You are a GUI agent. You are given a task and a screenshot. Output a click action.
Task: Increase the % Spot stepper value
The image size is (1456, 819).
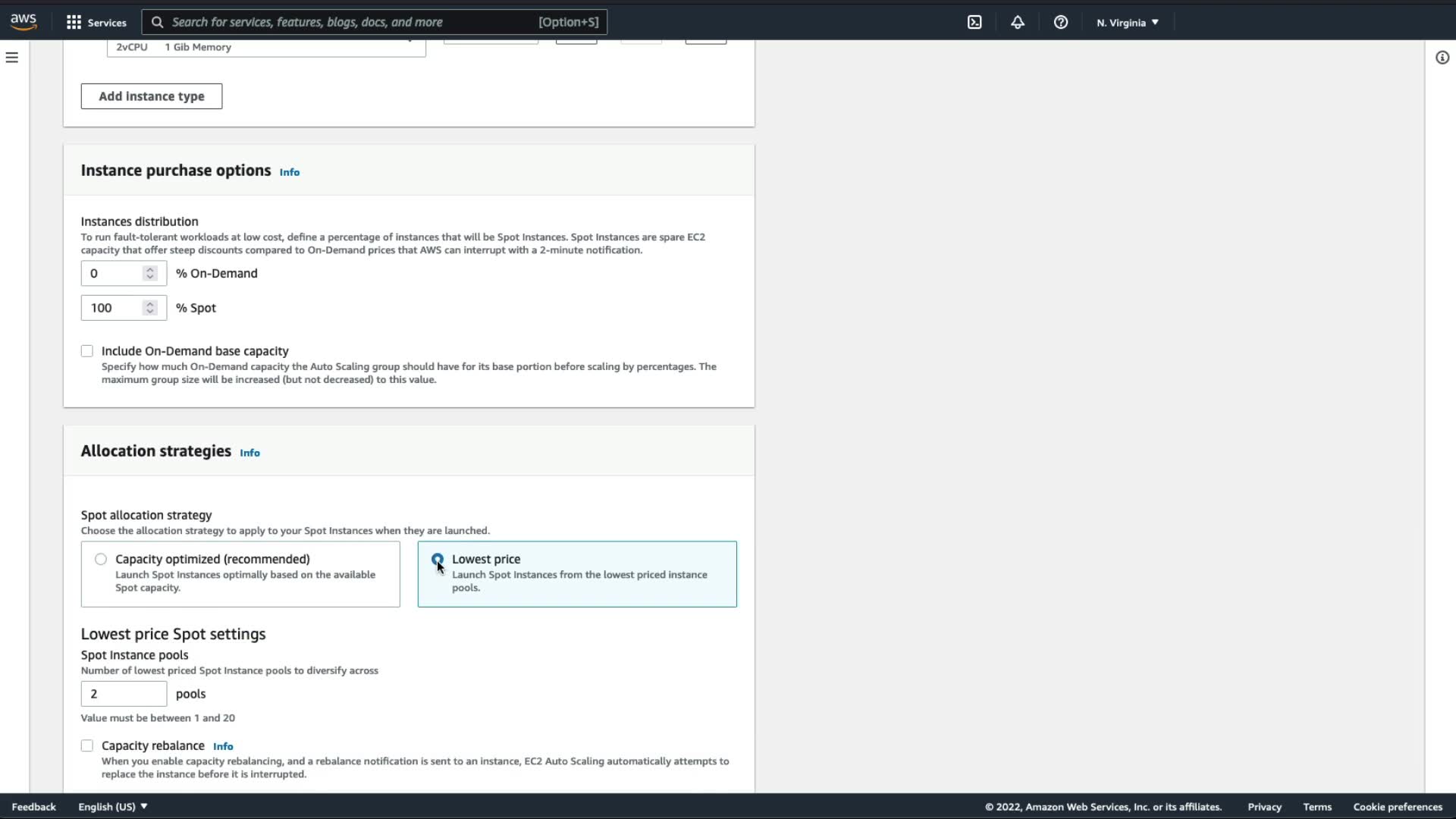pos(150,303)
